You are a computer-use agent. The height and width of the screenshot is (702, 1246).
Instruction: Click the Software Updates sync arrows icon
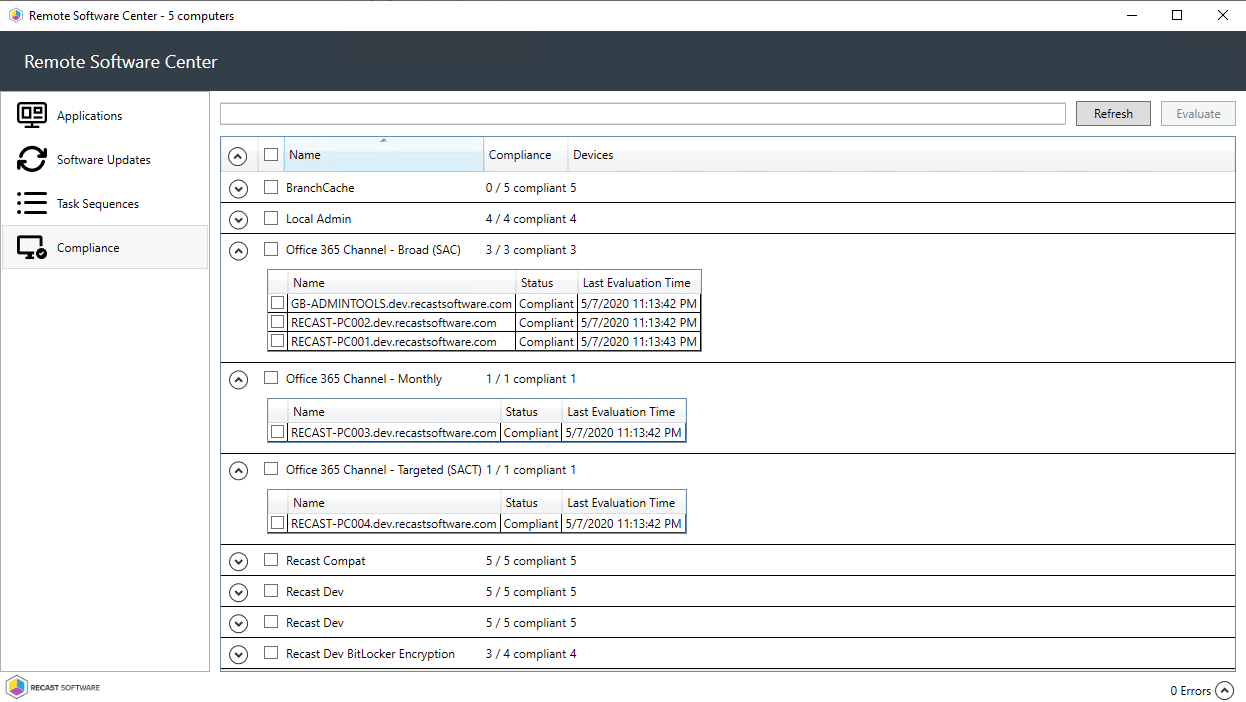pyautogui.click(x=32, y=159)
